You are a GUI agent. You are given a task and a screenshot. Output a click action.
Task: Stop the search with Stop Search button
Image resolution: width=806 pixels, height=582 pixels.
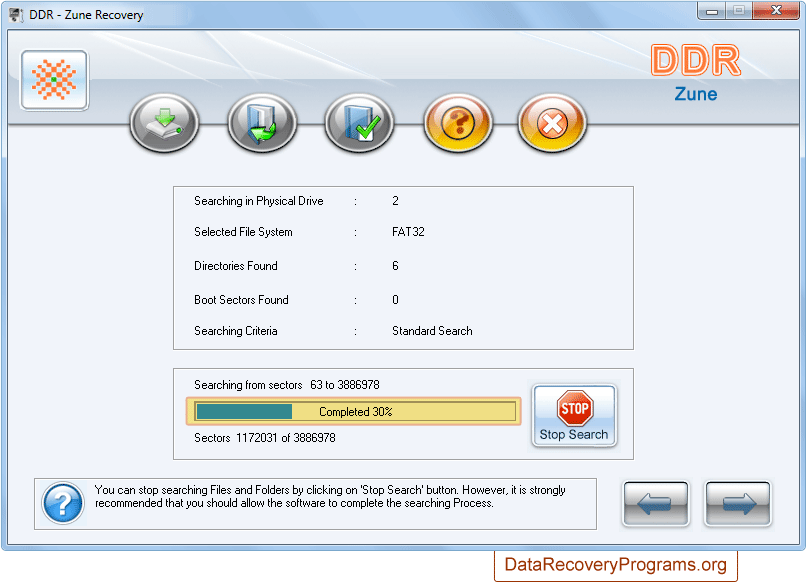[574, 415]
